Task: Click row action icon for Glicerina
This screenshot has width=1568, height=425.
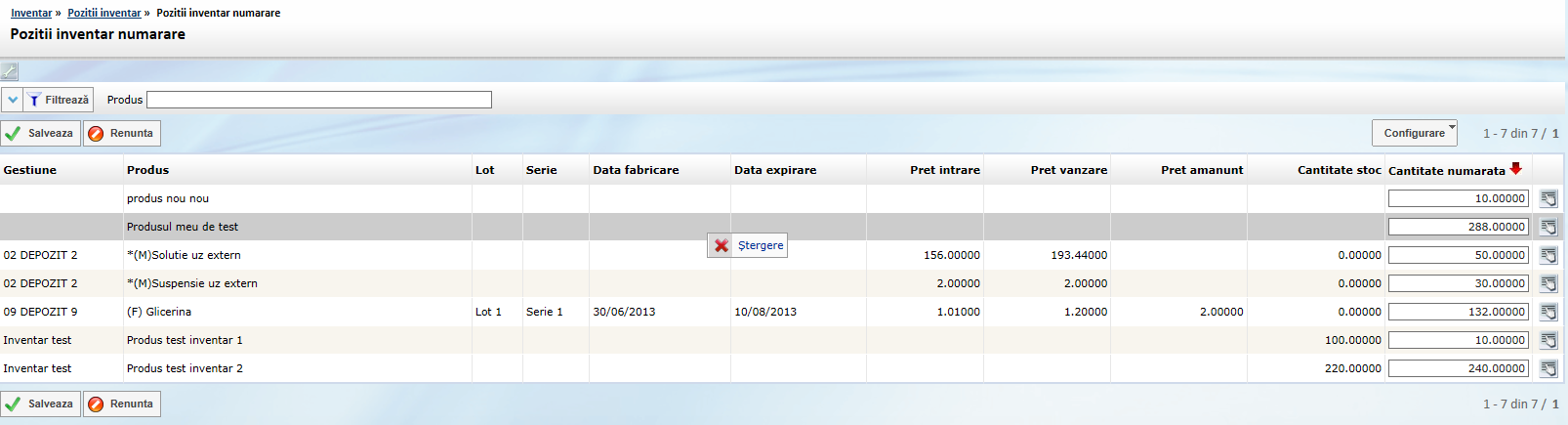Action: [1548, 312]
